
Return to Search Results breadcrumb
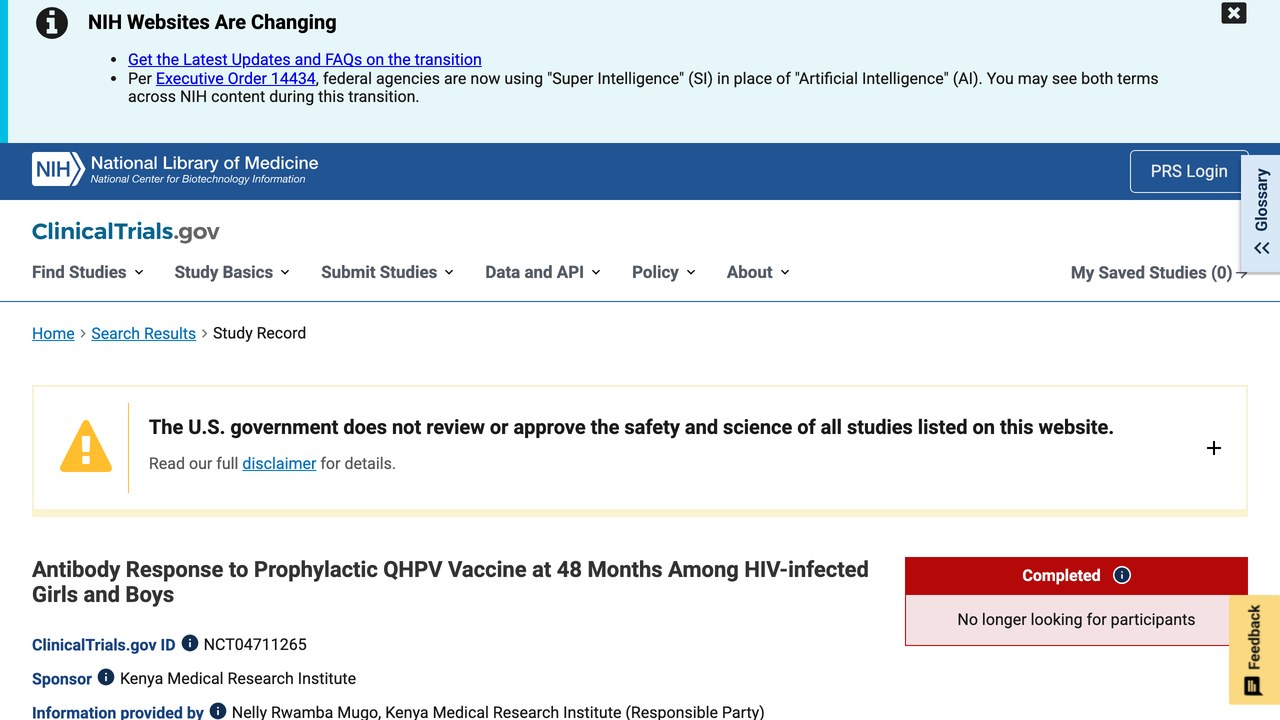[x=143, y=333]
